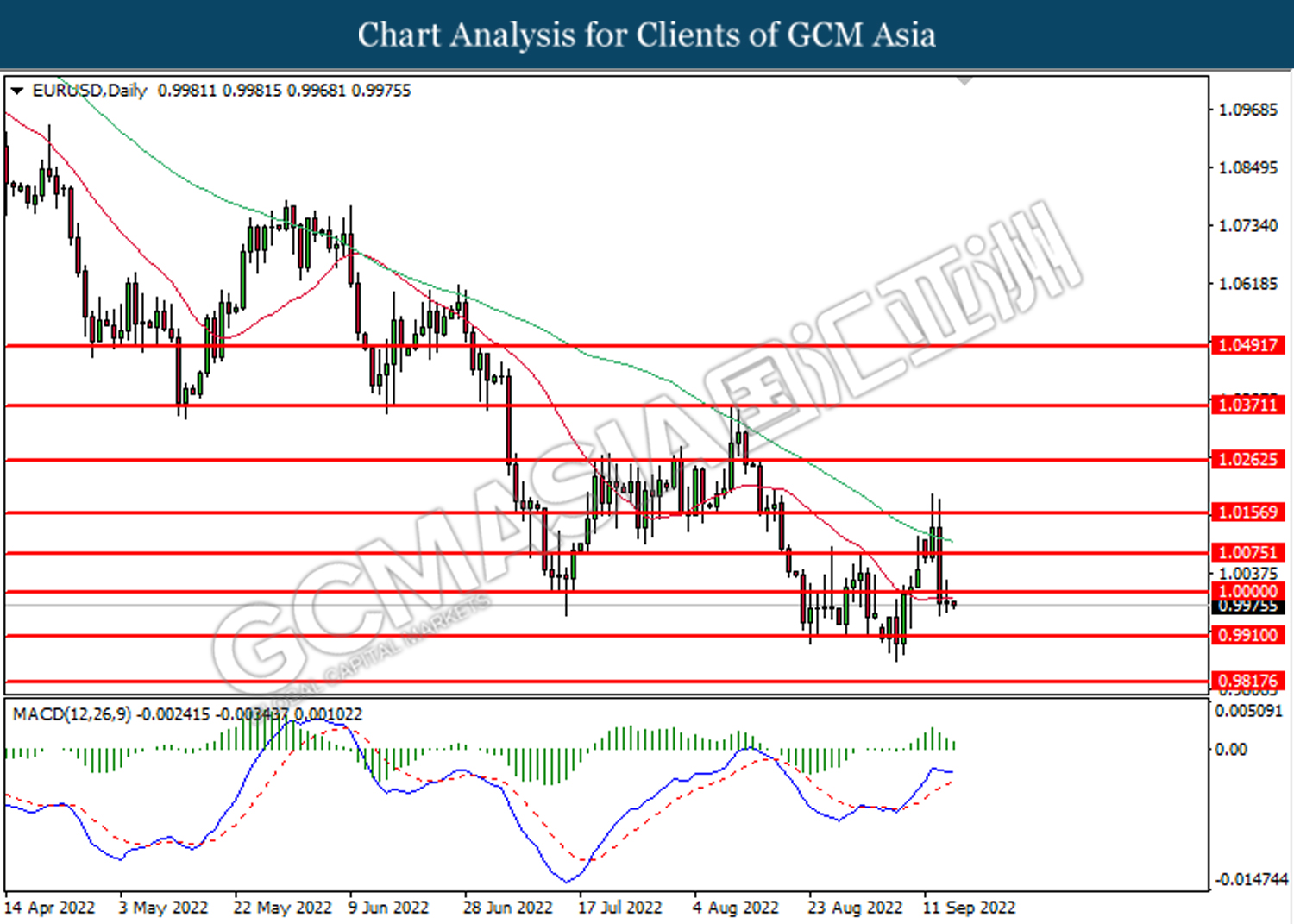Click the EURUSD,Daily symbol label
Screen dimensions: 1294x924
pos(90,91)
